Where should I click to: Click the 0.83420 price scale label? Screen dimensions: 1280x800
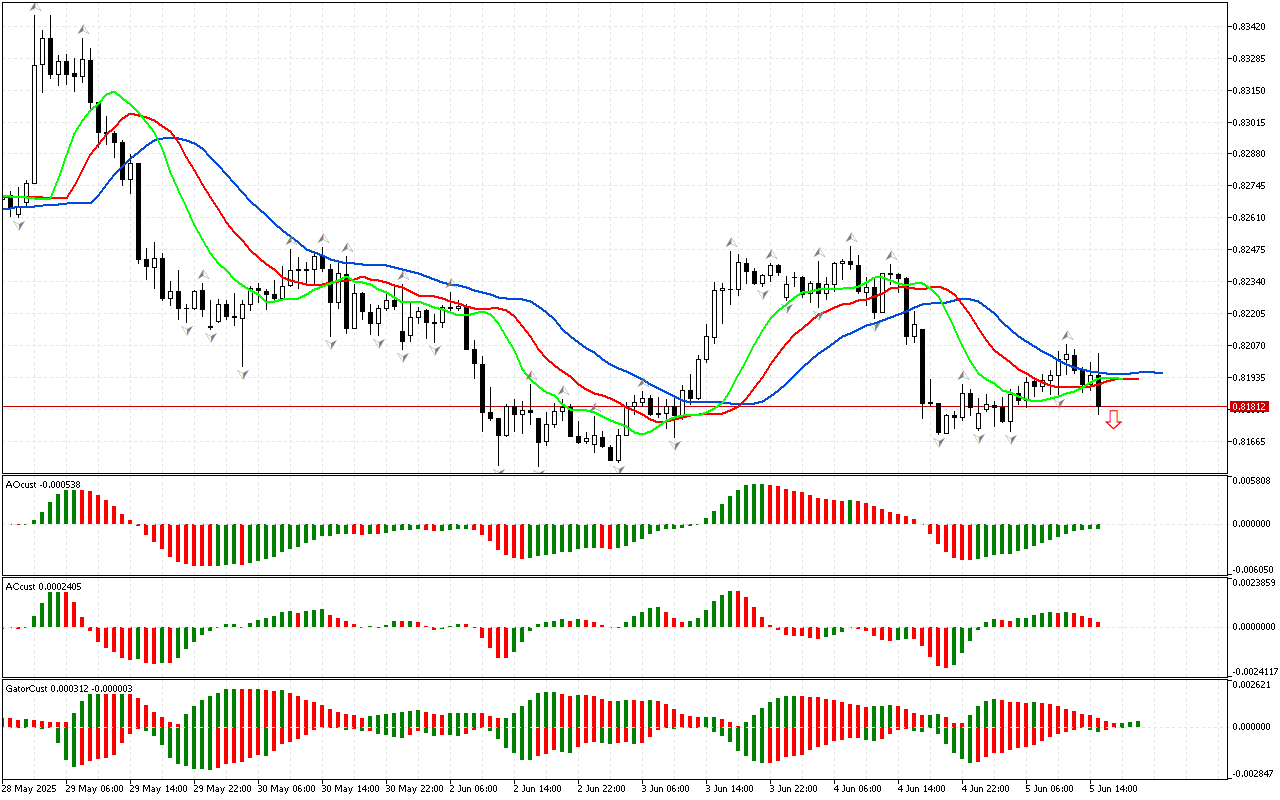(1250, 27)
